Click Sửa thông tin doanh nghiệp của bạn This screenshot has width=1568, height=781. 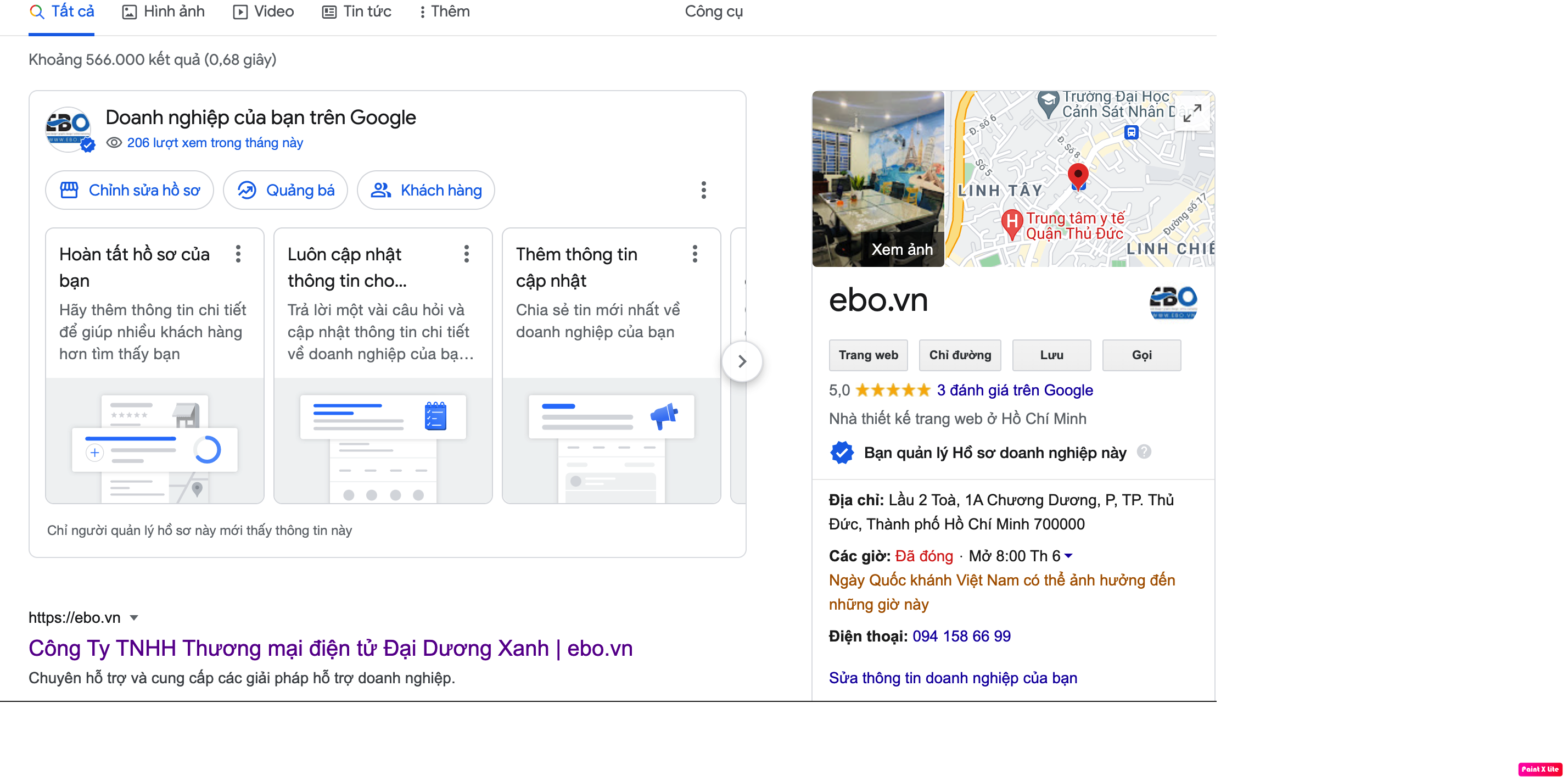click(x=953, y=679)
